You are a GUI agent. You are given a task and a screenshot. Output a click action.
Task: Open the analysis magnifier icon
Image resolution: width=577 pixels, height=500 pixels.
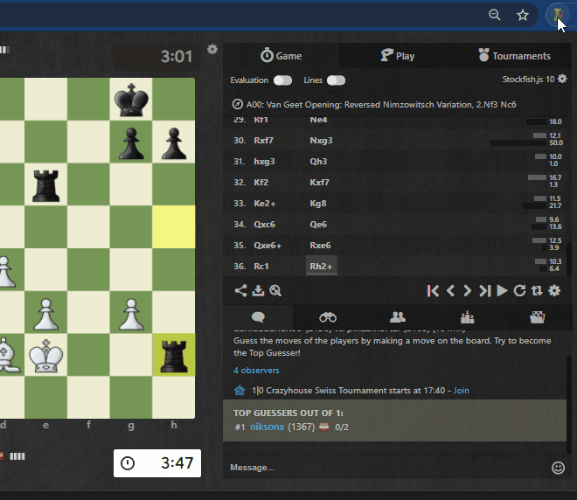tap(275, 291)
